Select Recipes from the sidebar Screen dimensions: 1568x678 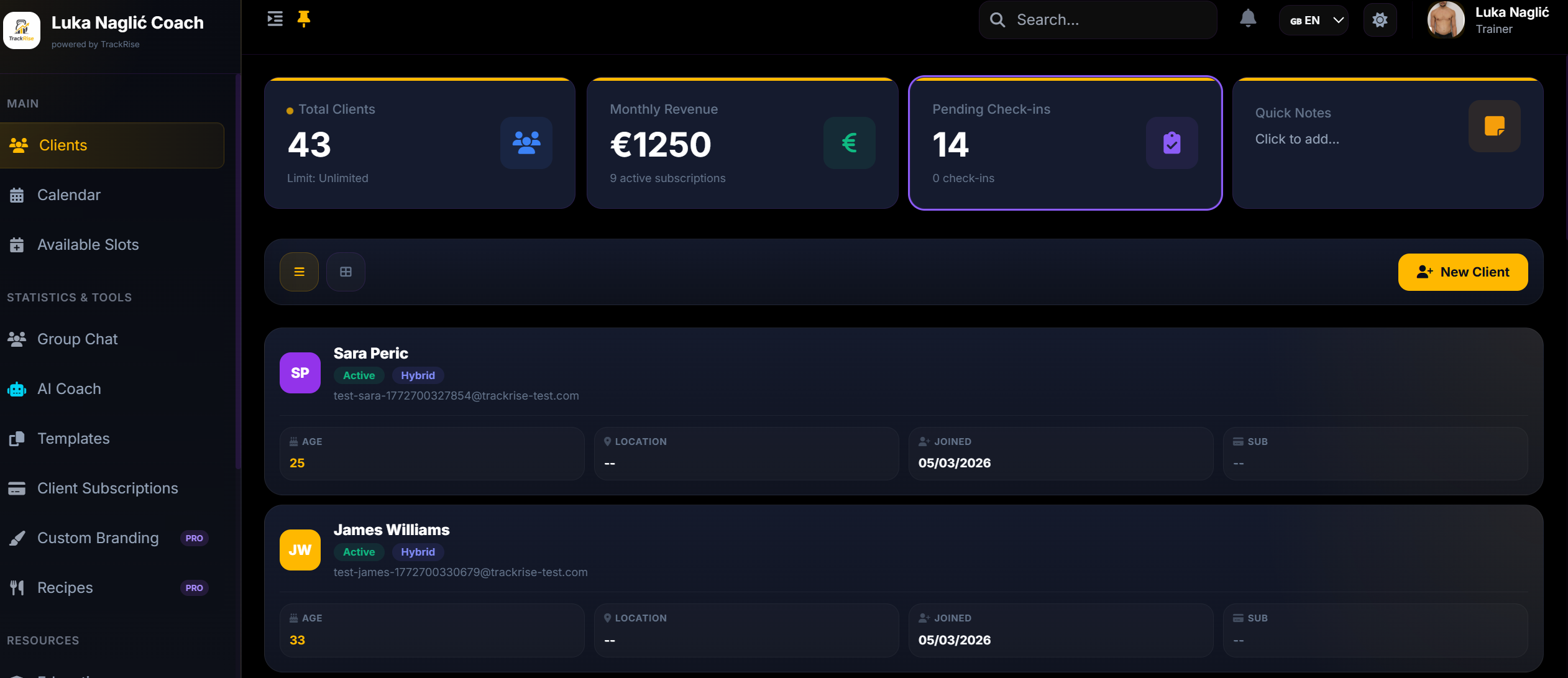65,587
